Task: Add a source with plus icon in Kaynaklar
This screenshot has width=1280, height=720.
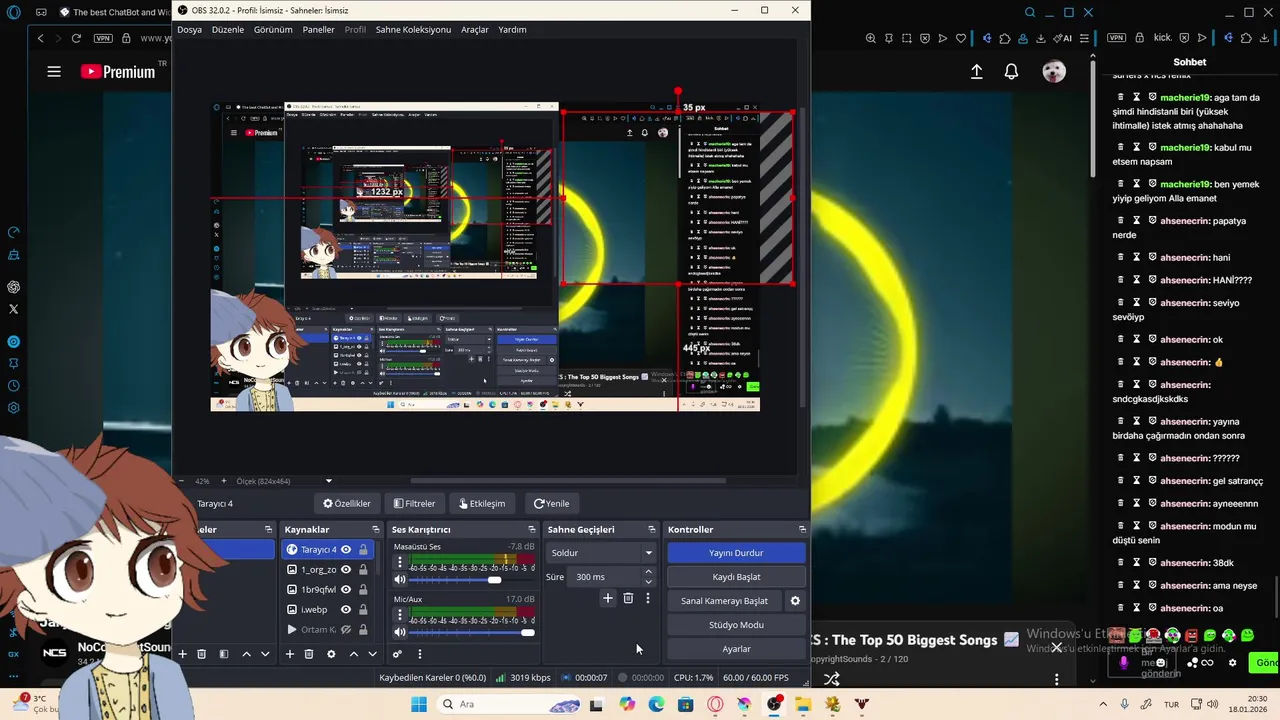Action: (x=290, y=654)
